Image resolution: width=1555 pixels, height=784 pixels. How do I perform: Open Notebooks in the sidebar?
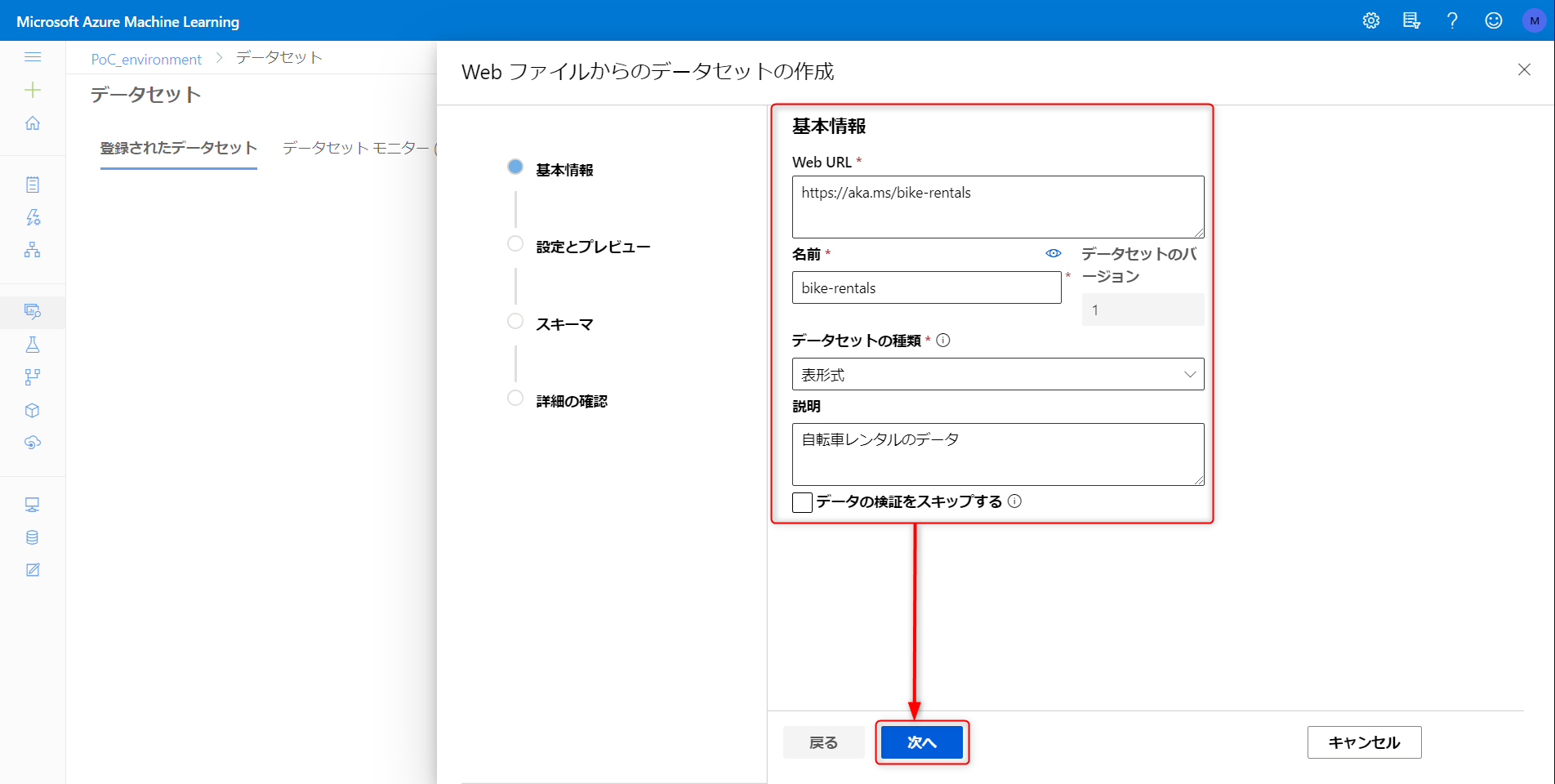click(x=33, y=185)
